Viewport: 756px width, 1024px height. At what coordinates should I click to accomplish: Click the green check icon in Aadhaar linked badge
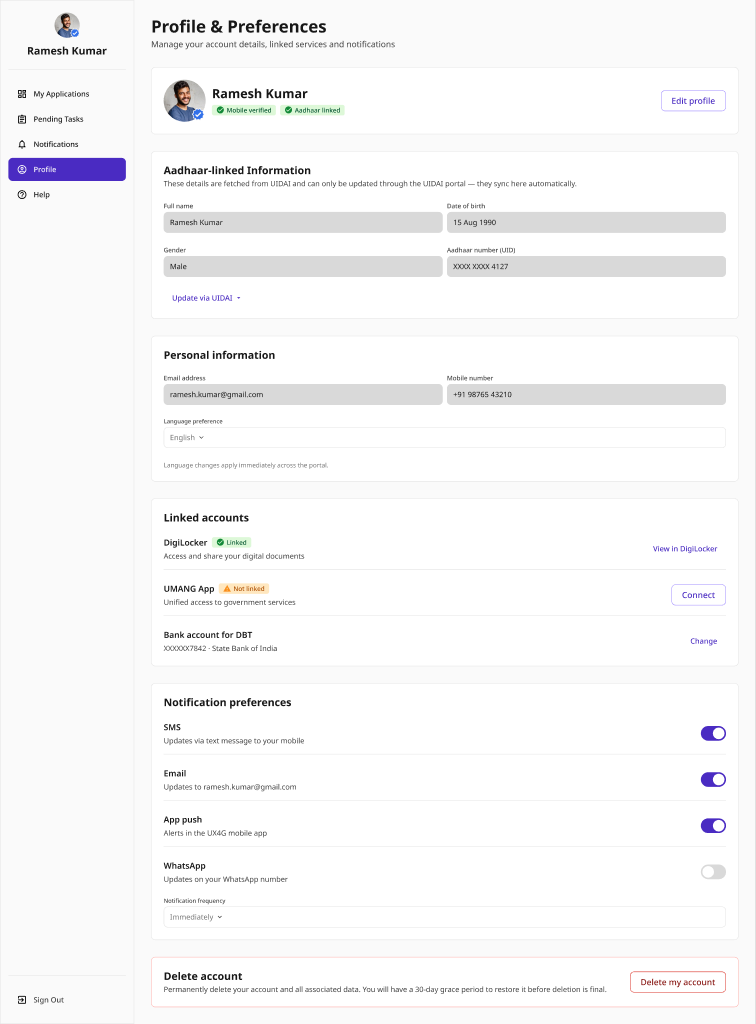pyautogui.click(x=288, y=110)
